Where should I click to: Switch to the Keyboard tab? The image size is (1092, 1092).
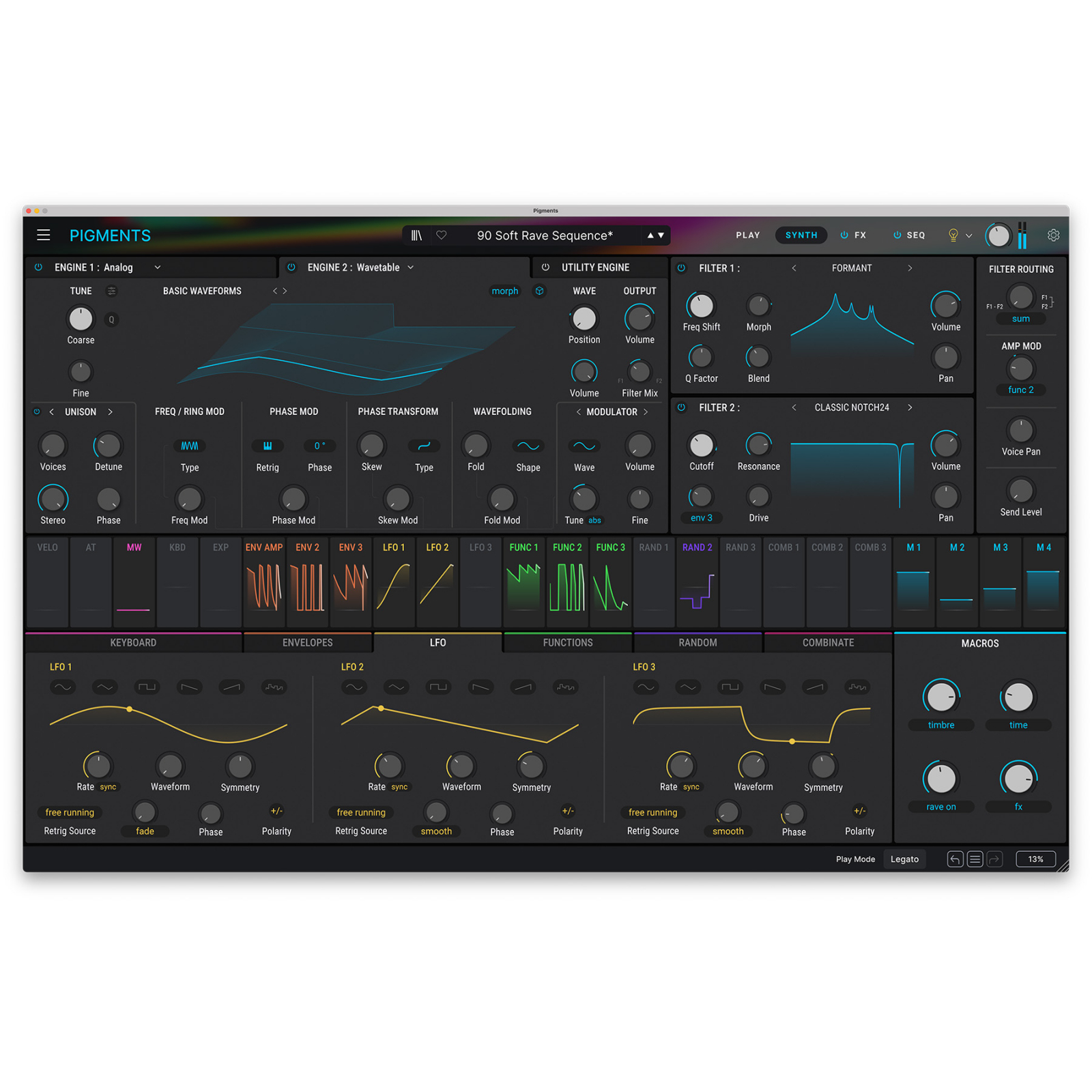(x=133, y=643)
